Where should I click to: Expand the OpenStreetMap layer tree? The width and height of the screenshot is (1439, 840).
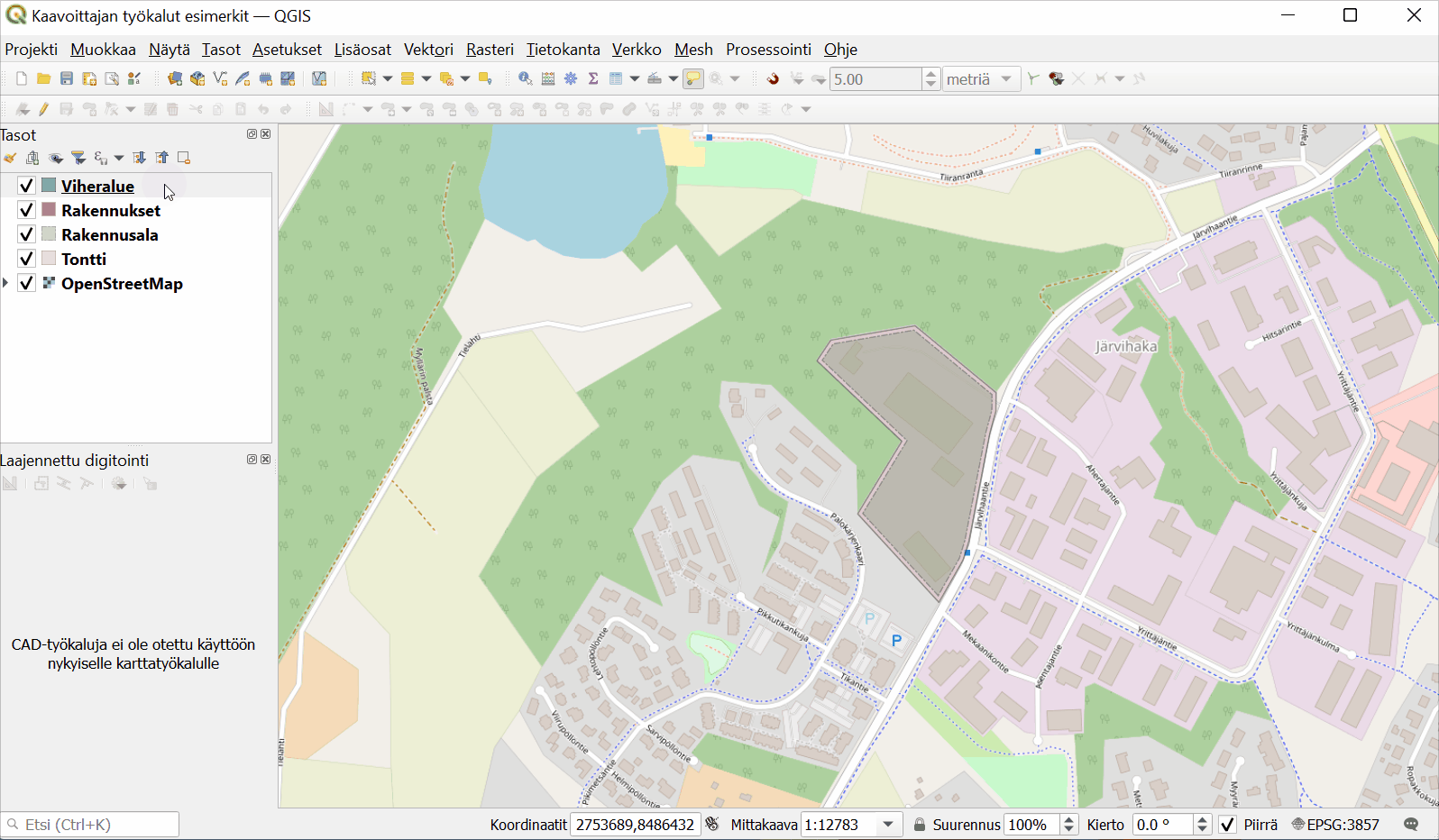pos(6,283)
